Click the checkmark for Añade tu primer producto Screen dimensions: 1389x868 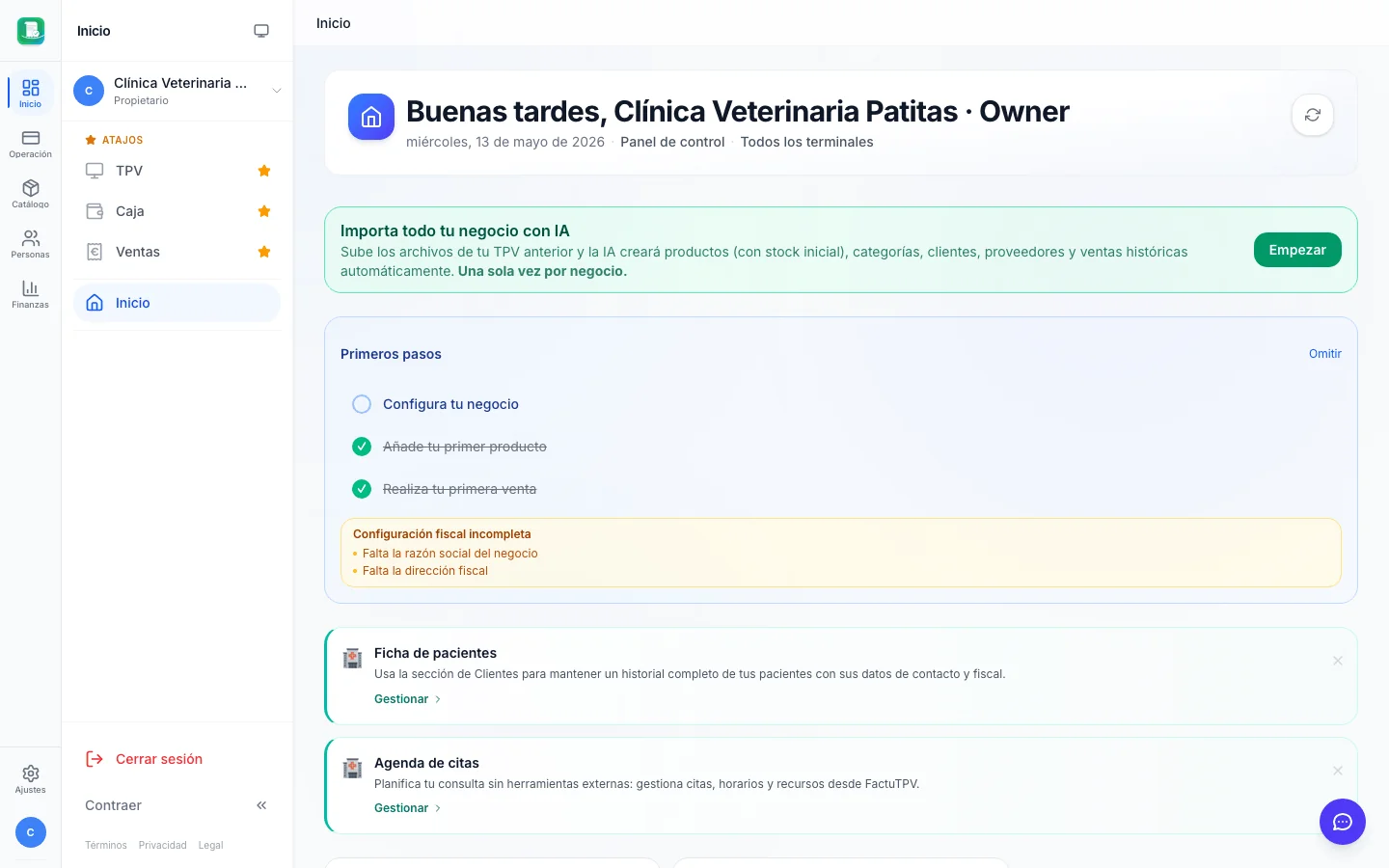[x=362, y=447]
